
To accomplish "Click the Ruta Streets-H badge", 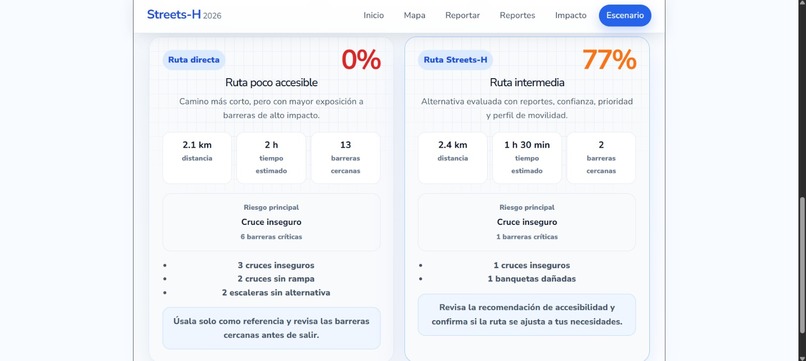I will [455, 60].
